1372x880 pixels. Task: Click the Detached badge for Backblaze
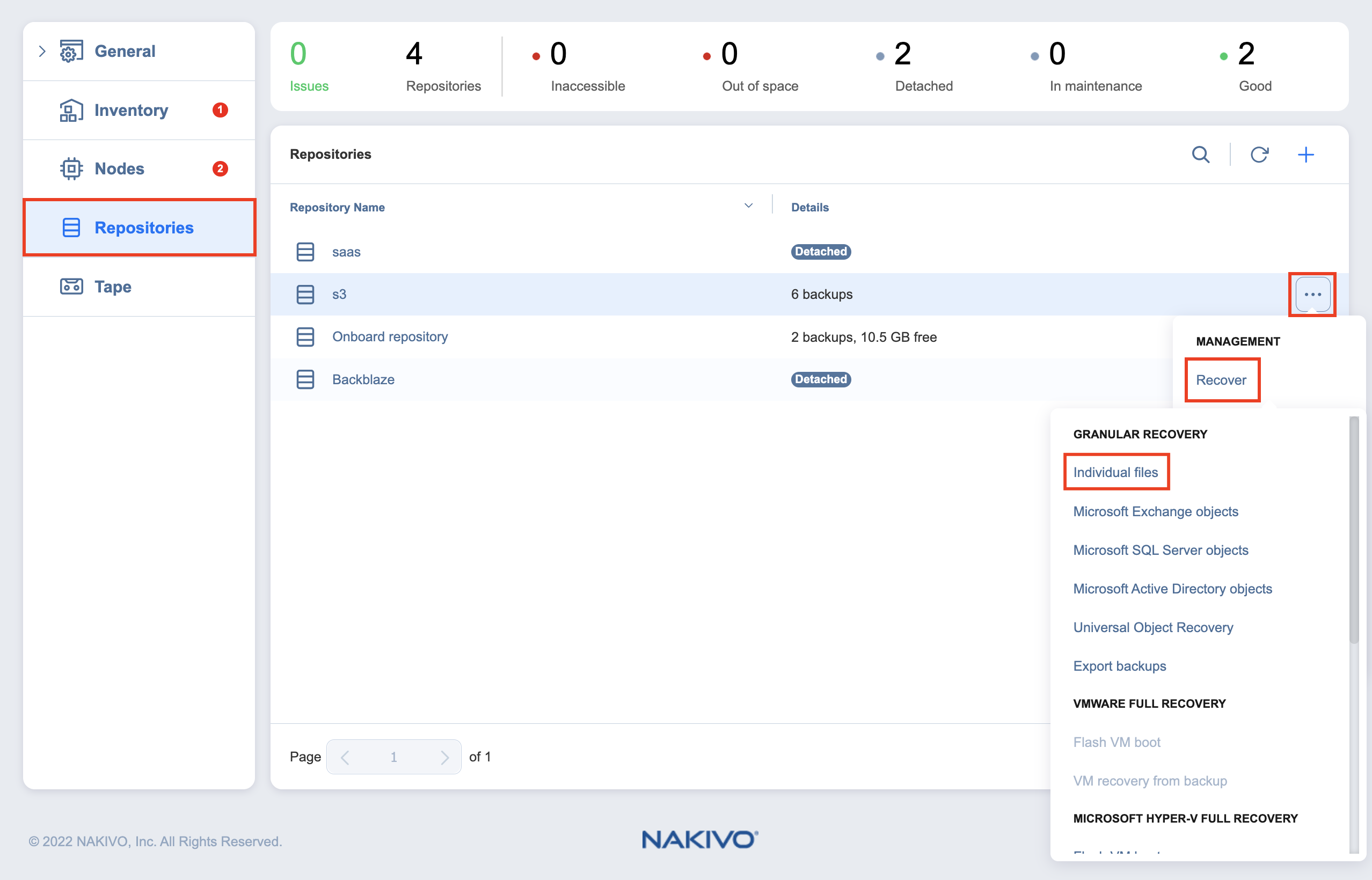pyautogui.click(x=821, y=379)
